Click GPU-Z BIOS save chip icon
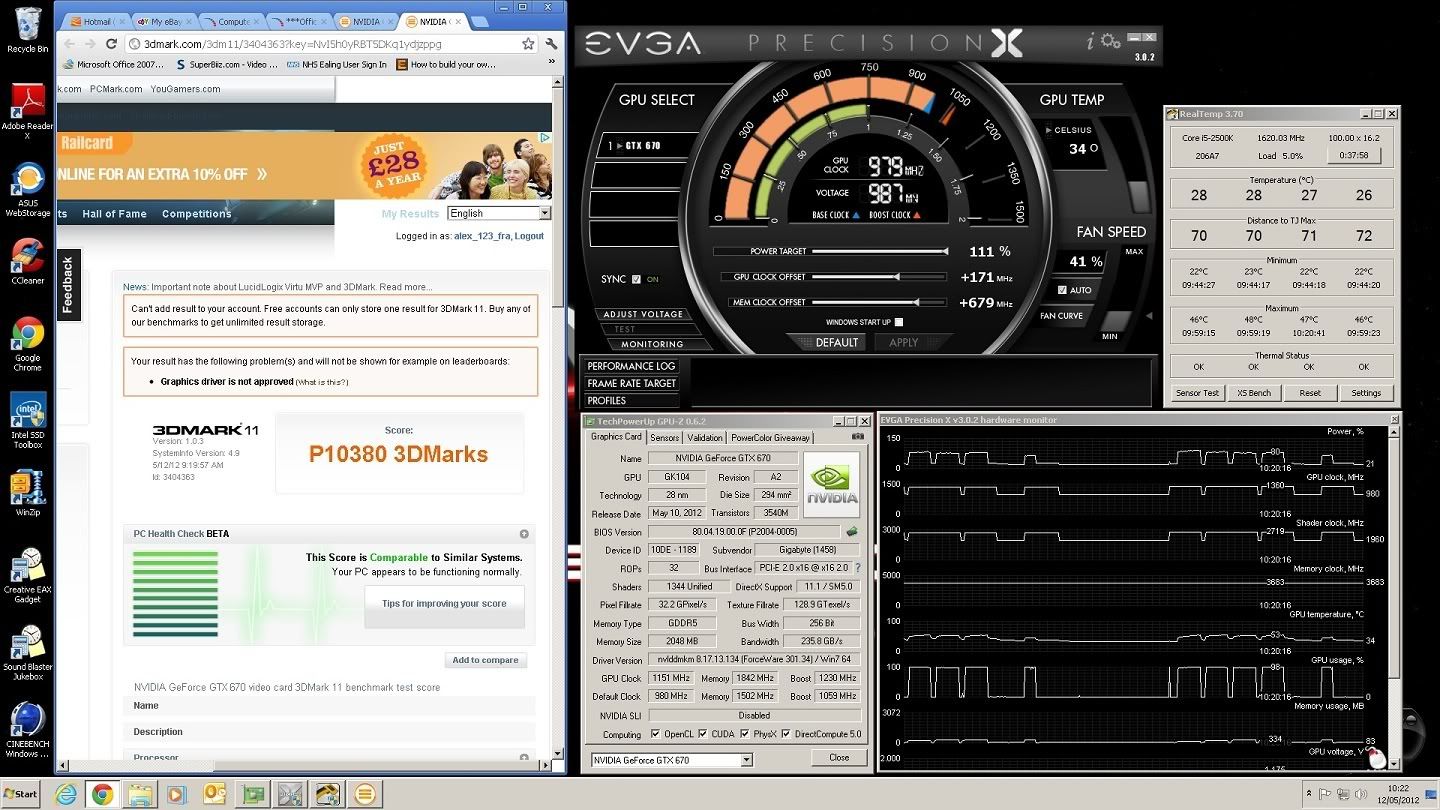This screenshot has width=1440, height=810. (x=852, y=532)
